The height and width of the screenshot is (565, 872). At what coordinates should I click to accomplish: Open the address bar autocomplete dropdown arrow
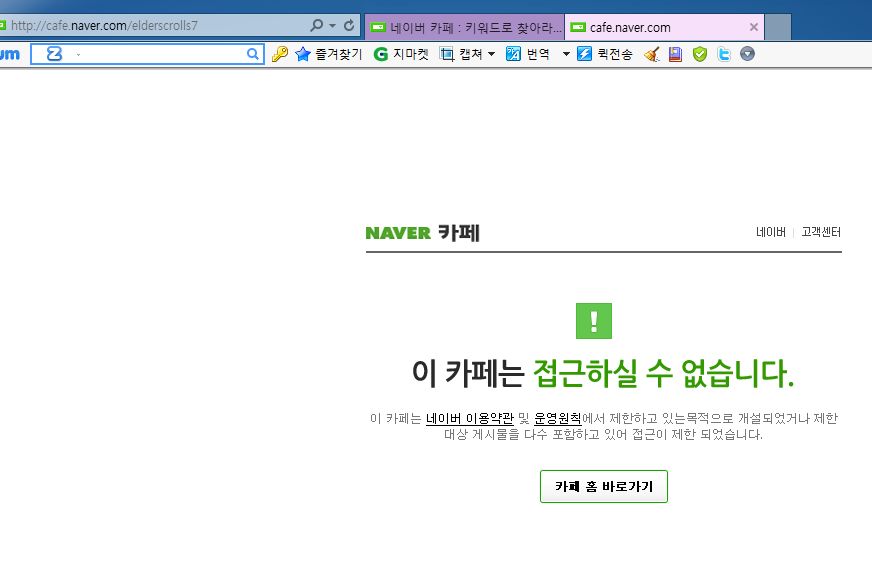332,26
